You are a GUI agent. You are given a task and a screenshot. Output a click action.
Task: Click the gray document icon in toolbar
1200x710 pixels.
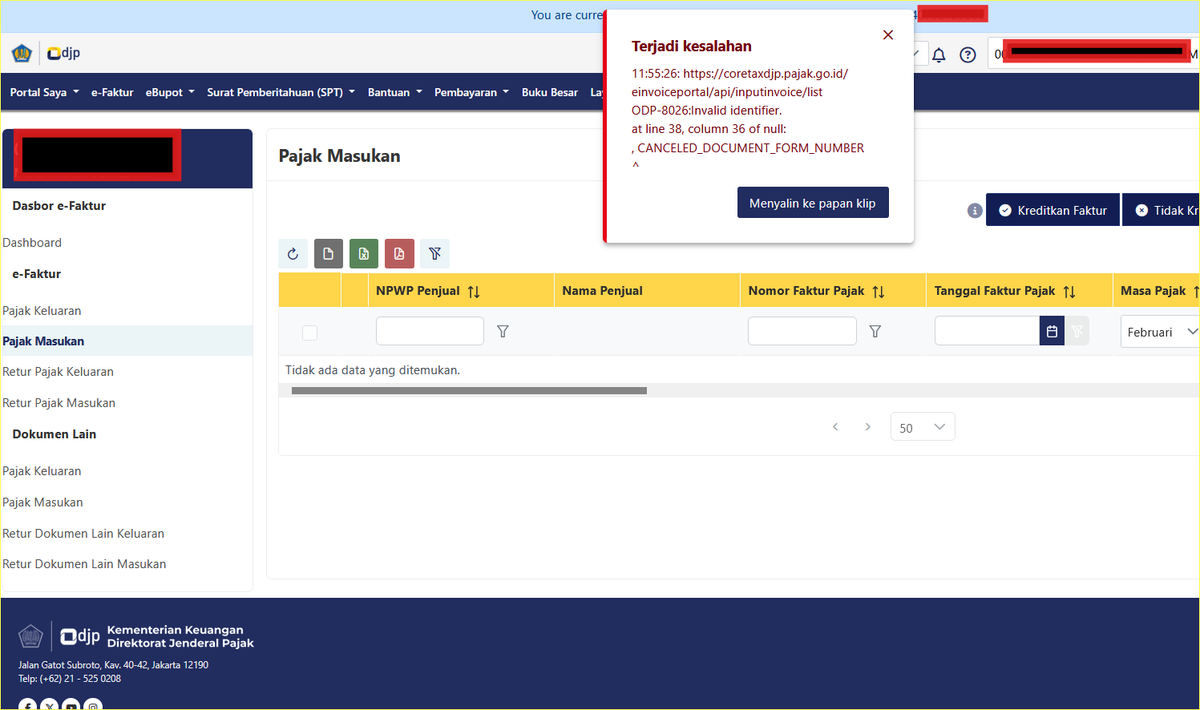click(x=328, y=254)
